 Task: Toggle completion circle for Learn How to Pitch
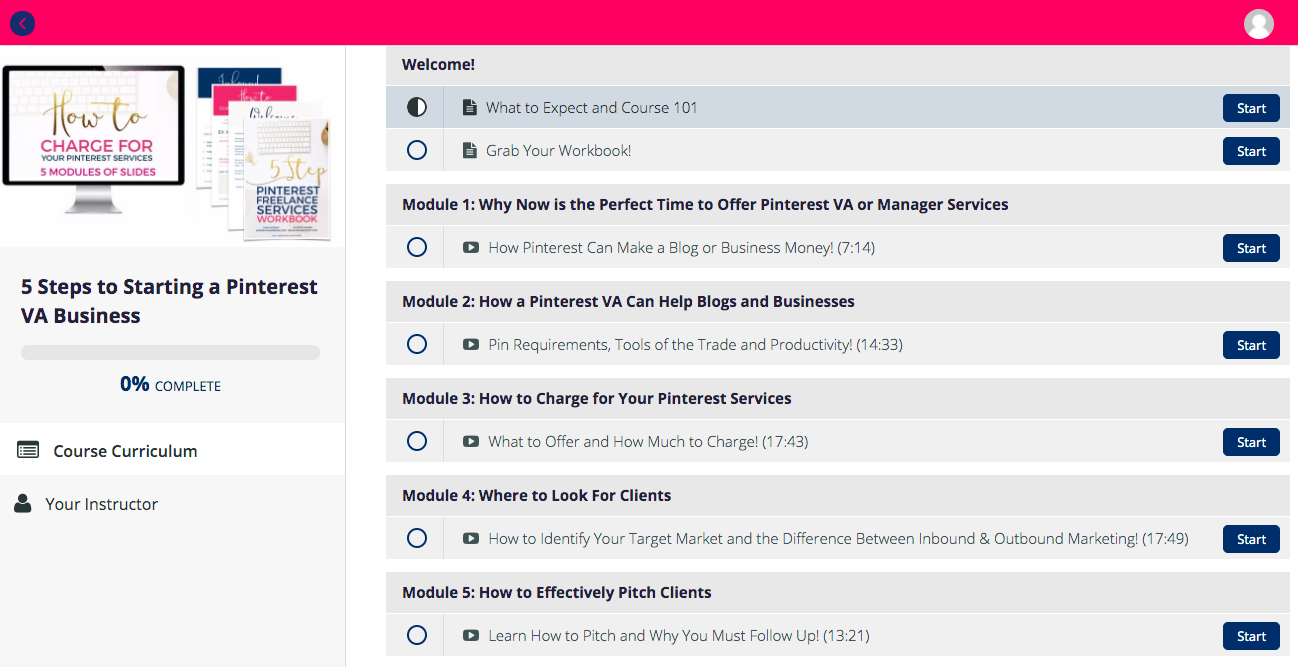417,635
